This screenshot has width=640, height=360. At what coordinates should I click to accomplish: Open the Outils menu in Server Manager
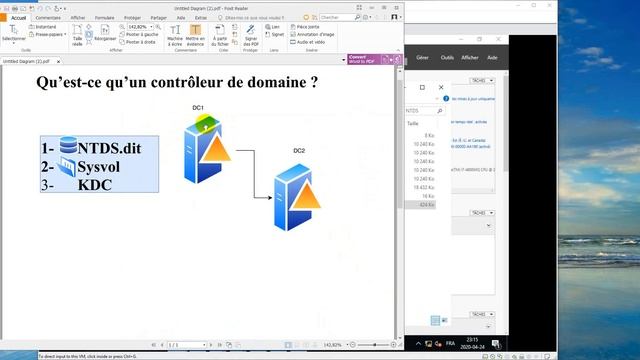point(447,58)
